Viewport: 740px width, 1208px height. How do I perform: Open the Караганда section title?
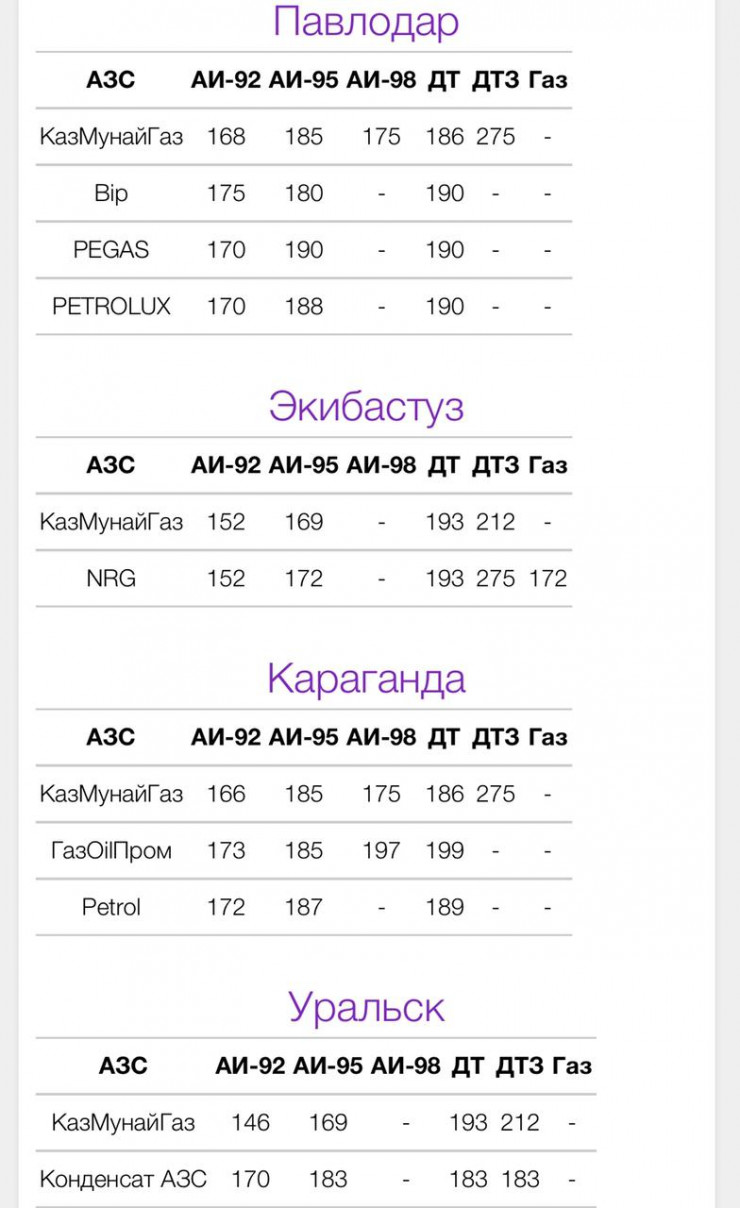tap(366, 679)
